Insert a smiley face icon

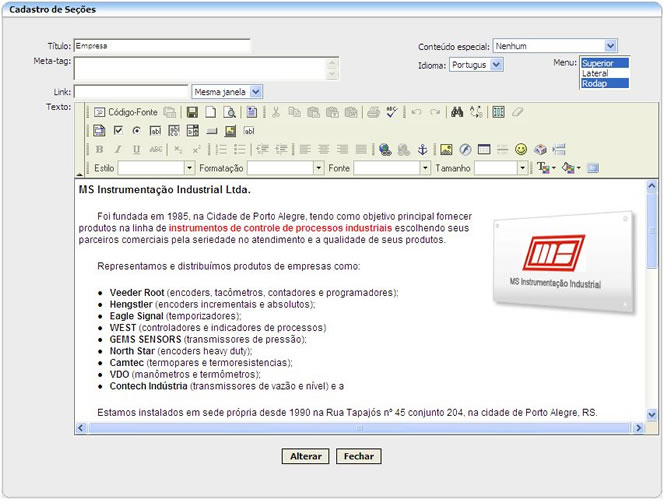coord(521,149)
